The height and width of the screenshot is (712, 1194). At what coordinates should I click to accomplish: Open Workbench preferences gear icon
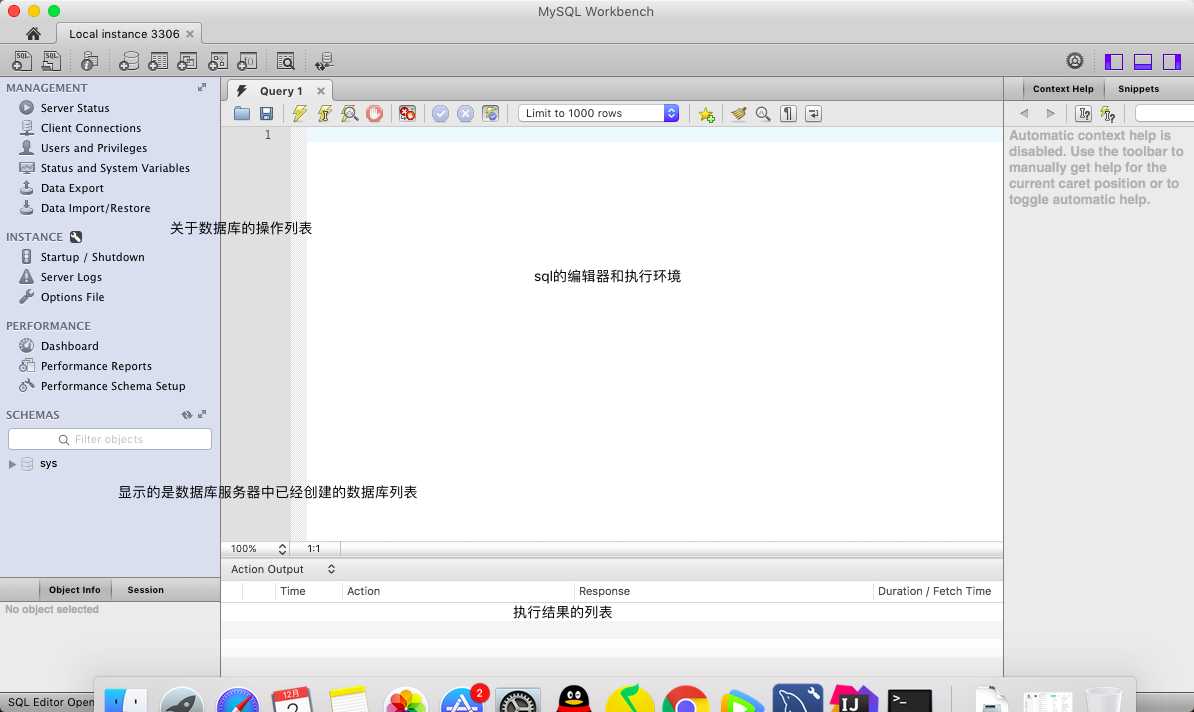click(x=1074, y=61)
